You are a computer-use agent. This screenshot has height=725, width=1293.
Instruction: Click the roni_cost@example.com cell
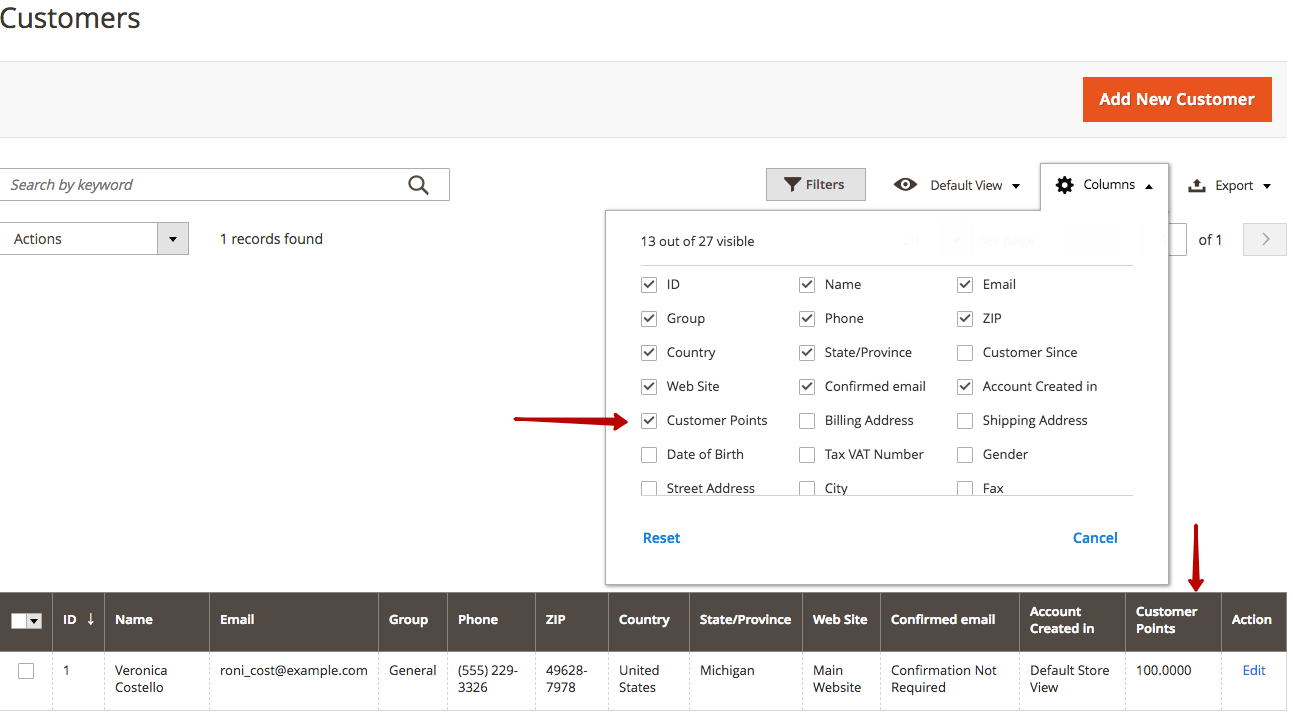(294, 671)
